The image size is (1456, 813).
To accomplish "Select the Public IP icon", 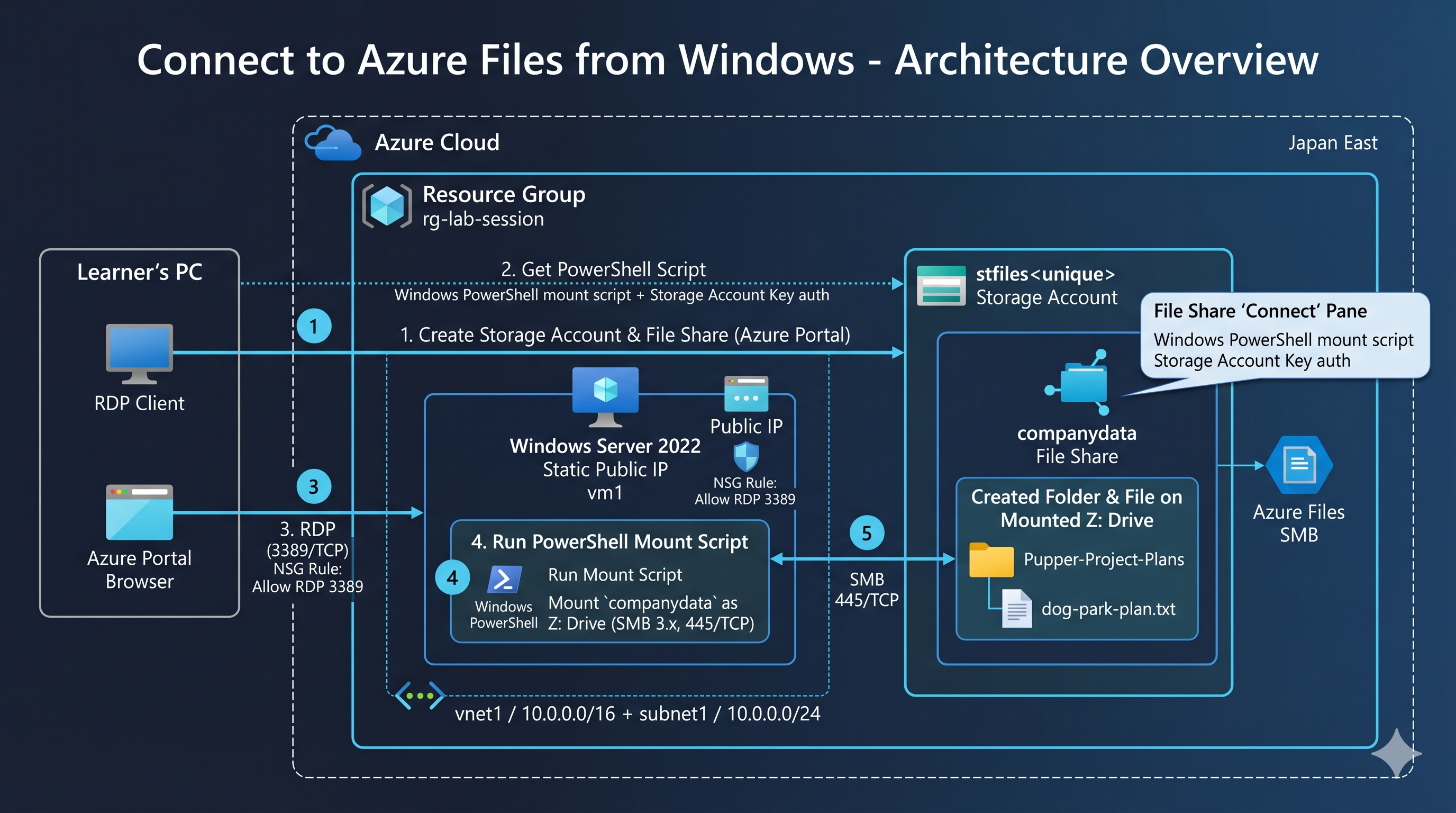I will (x=746, y=393).
